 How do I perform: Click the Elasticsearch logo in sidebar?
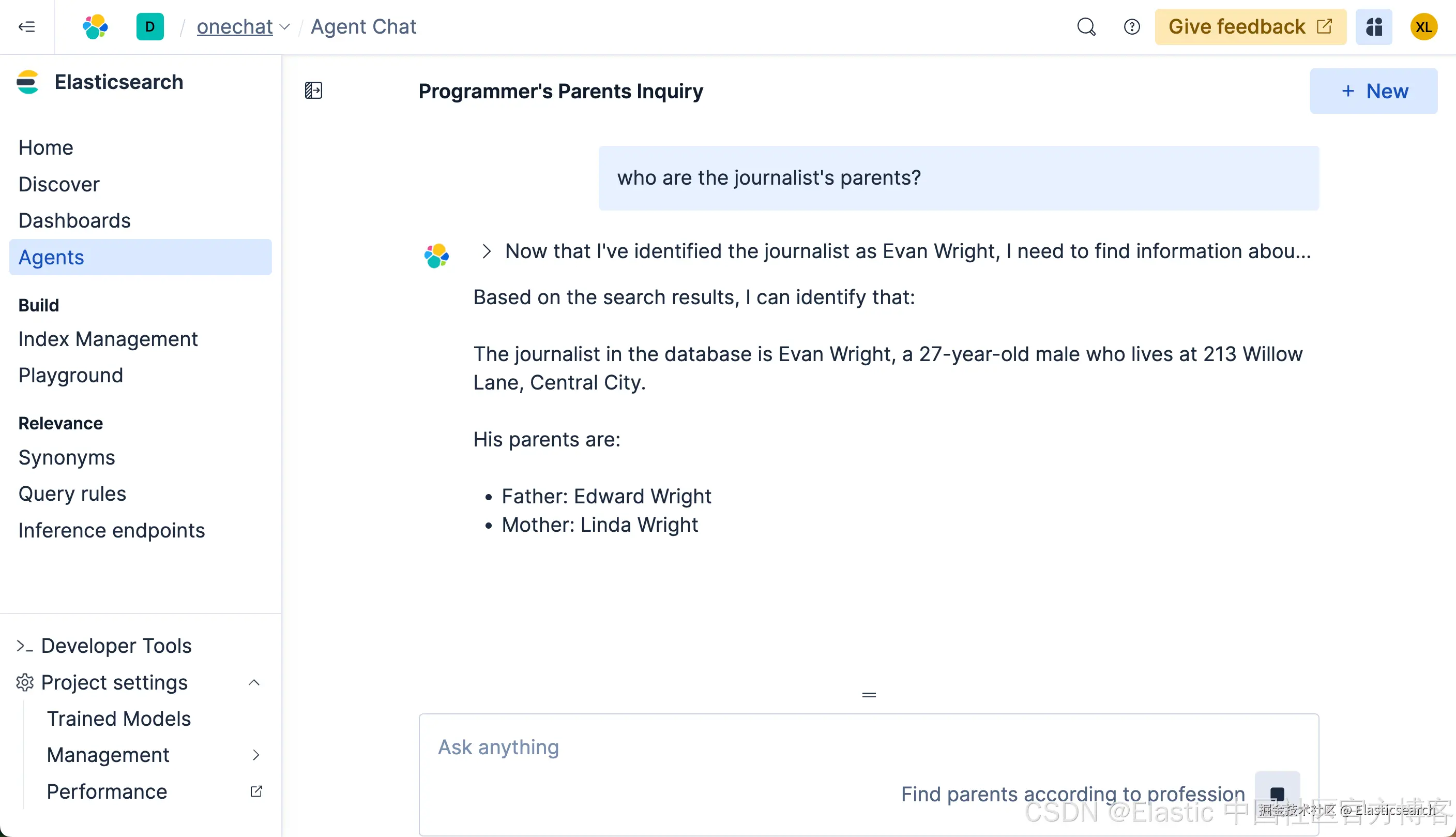[x=27, y=82]
